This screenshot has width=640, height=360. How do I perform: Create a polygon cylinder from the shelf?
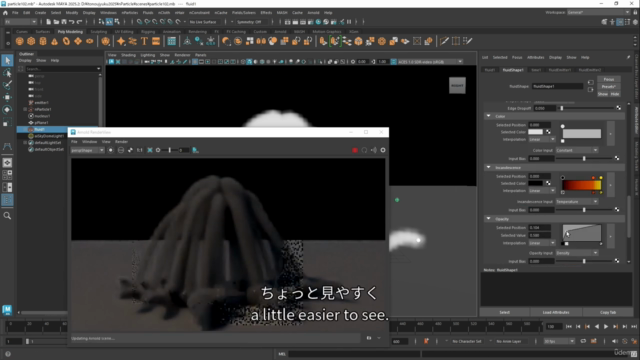[x=43, y=41]
